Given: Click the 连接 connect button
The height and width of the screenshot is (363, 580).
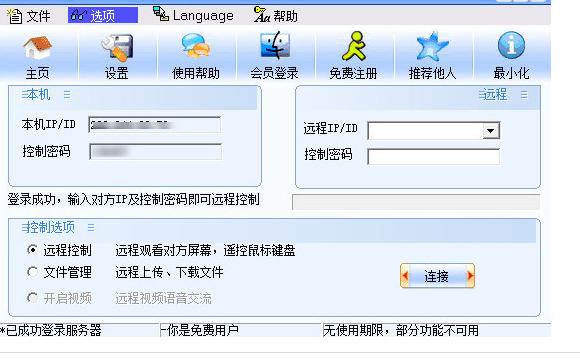Looking at the screenshot, I should pos(437,276).
